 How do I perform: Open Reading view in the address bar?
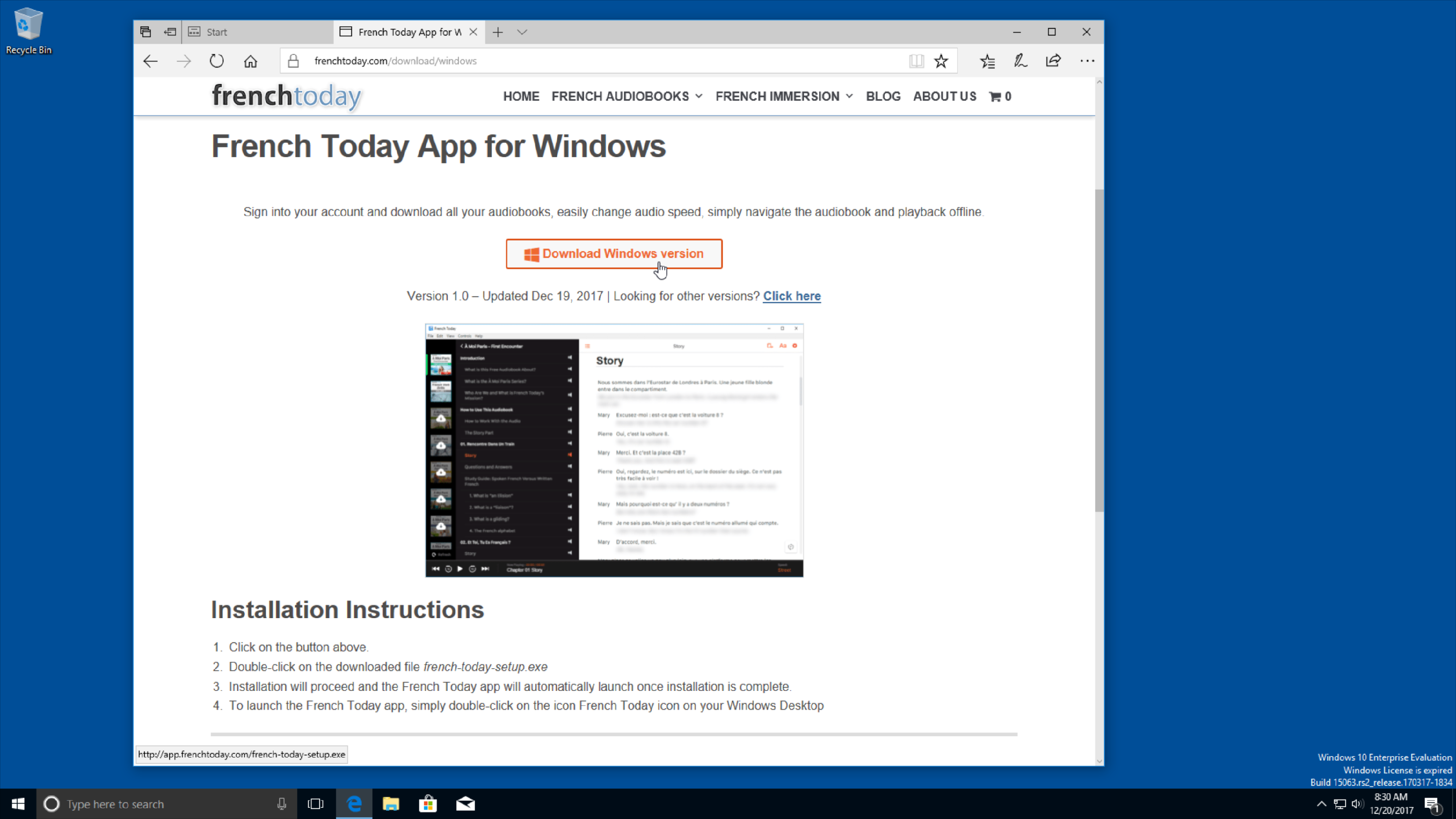click(x=916, y=61)
